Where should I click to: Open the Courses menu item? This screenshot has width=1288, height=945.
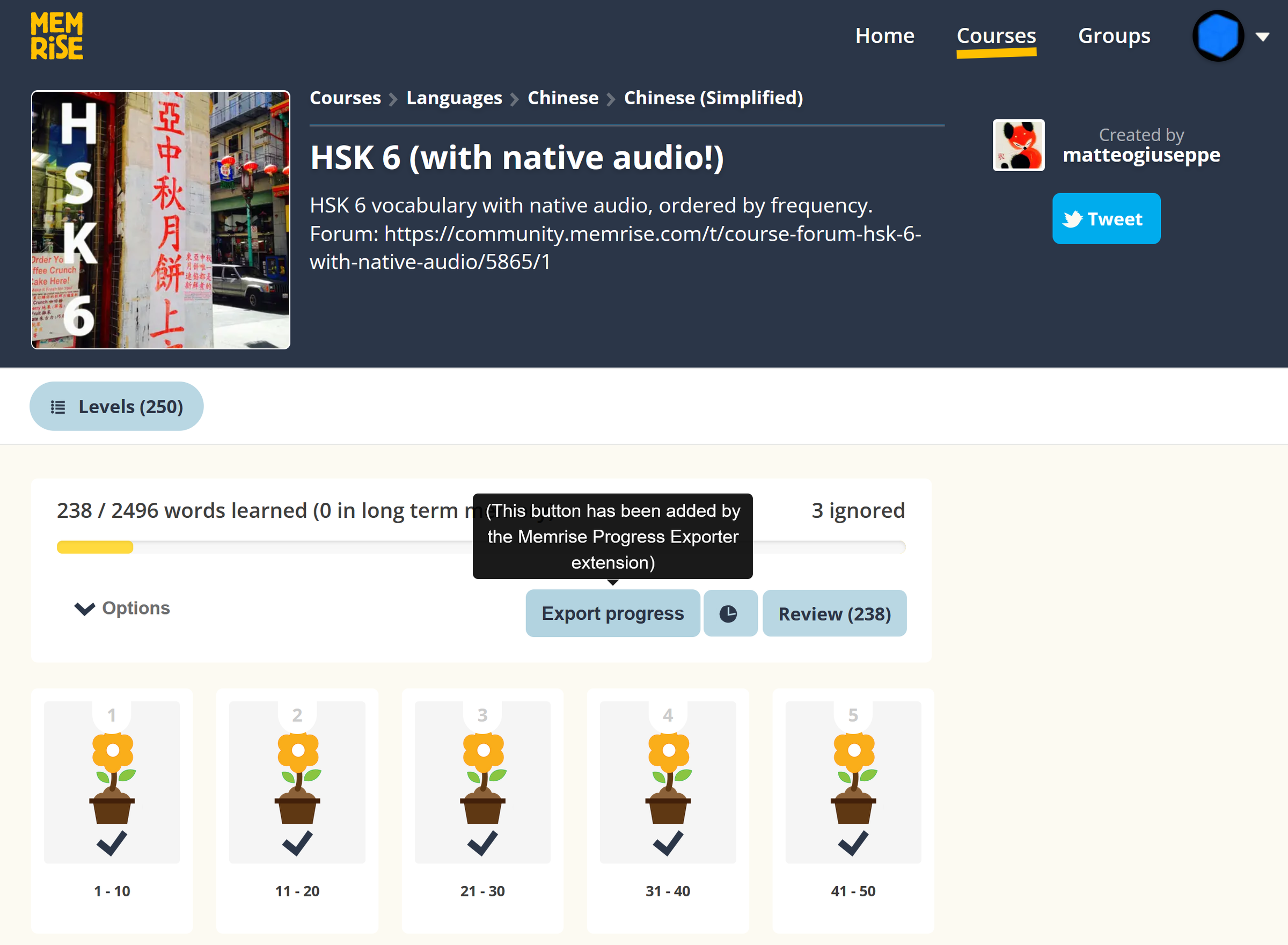tap(996, 35)
